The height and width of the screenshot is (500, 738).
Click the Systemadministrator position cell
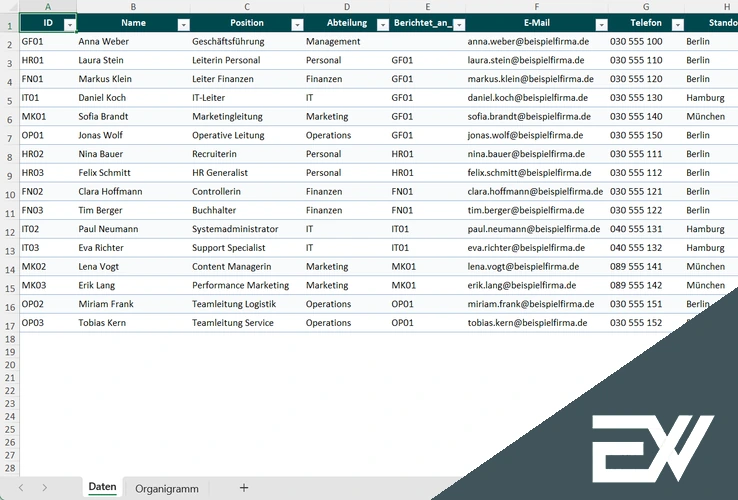pyautogui.click(x=239, y=229)
